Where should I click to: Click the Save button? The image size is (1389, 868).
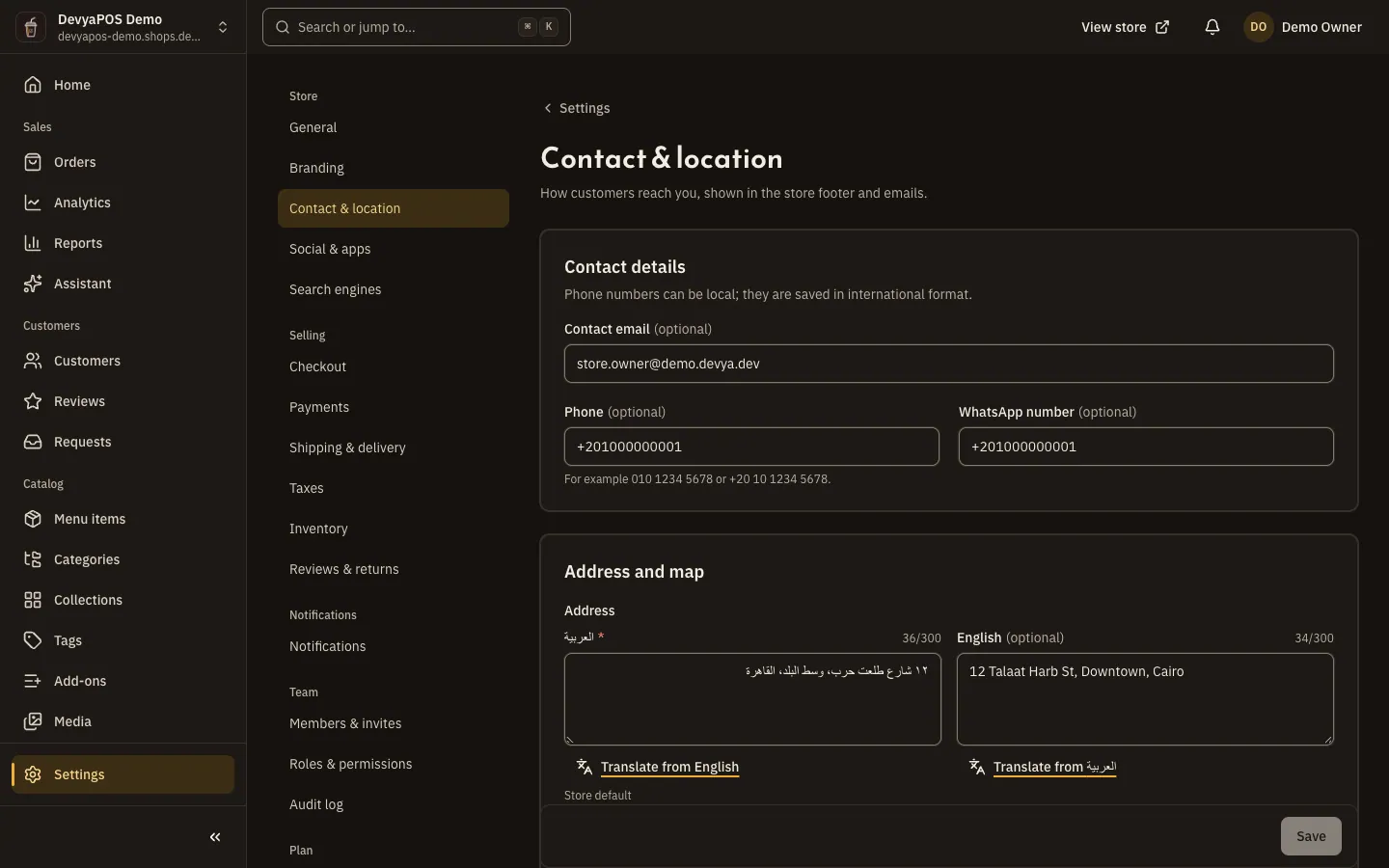pyautogui.click(x=1311, y=836)
